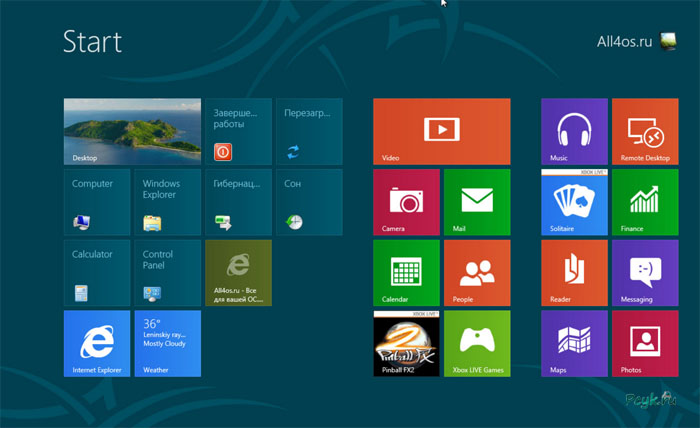700x428 pixels.
Task: Open Xbox LIVE Games tile
Action: [x=477, y=344]
